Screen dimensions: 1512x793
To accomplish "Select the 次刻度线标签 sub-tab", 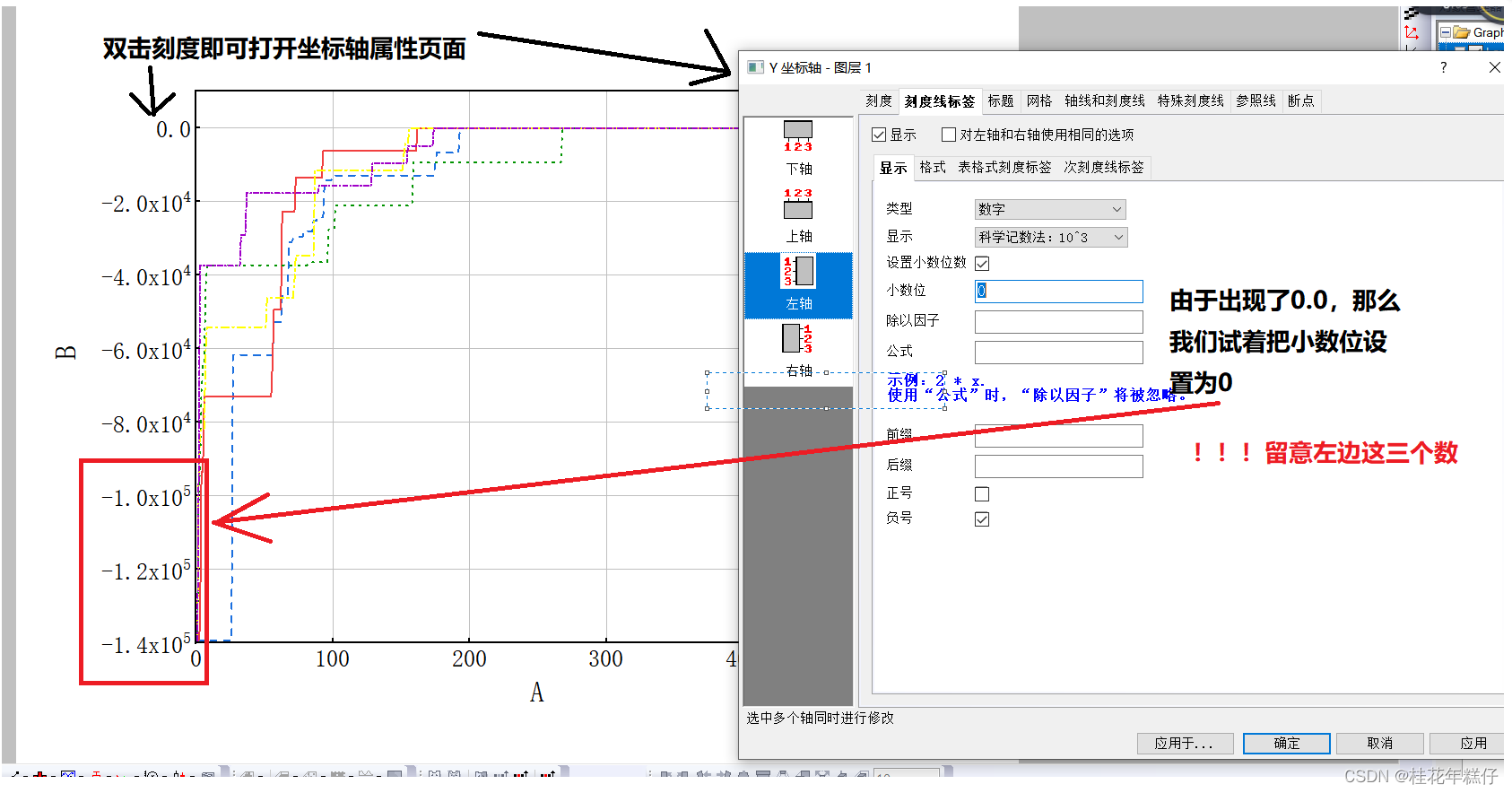I will tap(1104, 168).
